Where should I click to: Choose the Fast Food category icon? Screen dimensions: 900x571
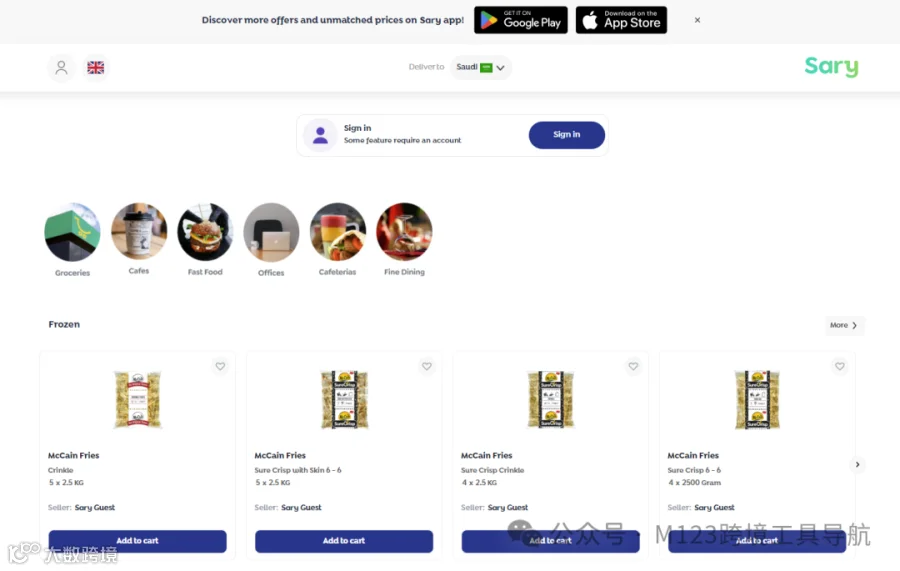(x=205, y=232)
